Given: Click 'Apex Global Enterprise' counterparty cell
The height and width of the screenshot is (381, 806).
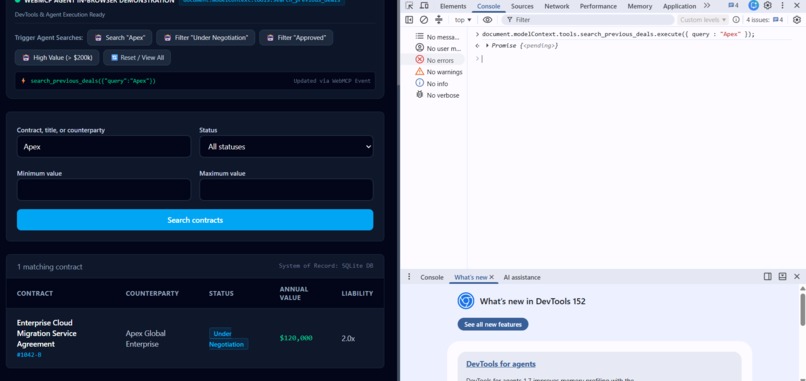Looking at the screenshot, I should (x=145, y=339).
